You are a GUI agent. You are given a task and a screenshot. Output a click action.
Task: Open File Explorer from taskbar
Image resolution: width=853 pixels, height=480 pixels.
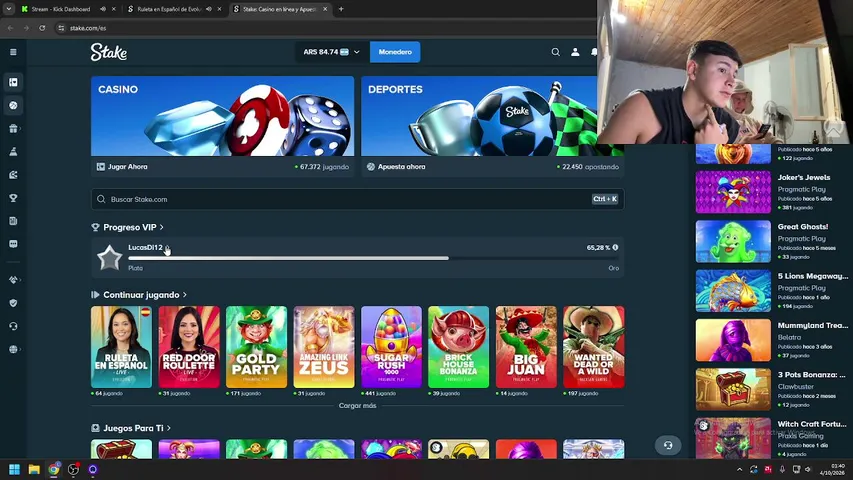tap(34, 469)
